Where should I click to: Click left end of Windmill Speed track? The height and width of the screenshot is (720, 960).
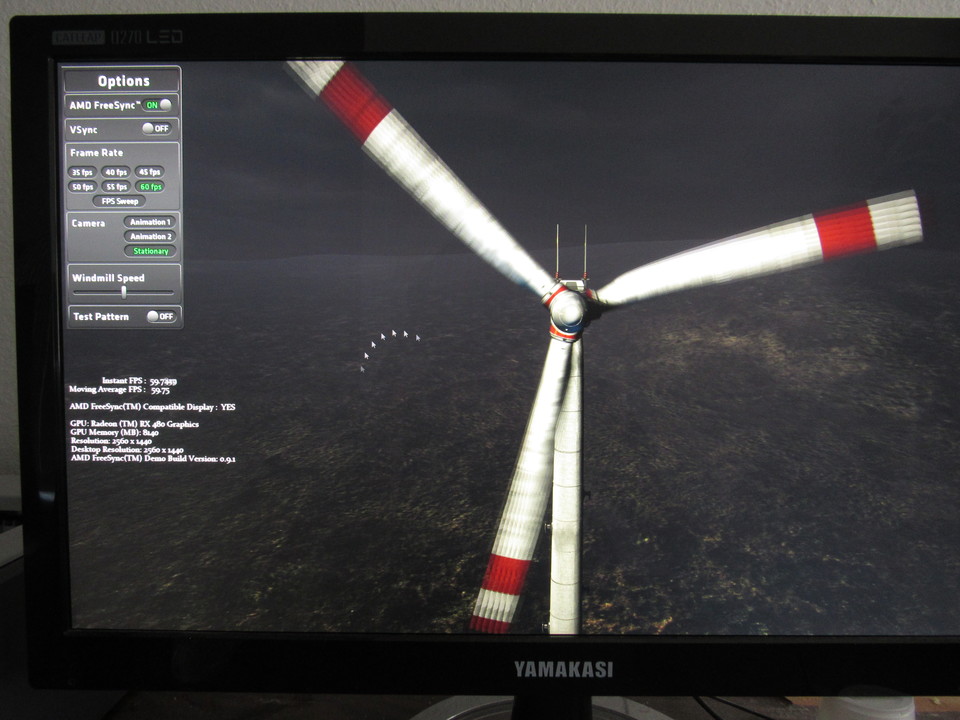click(x=75, y=292)
